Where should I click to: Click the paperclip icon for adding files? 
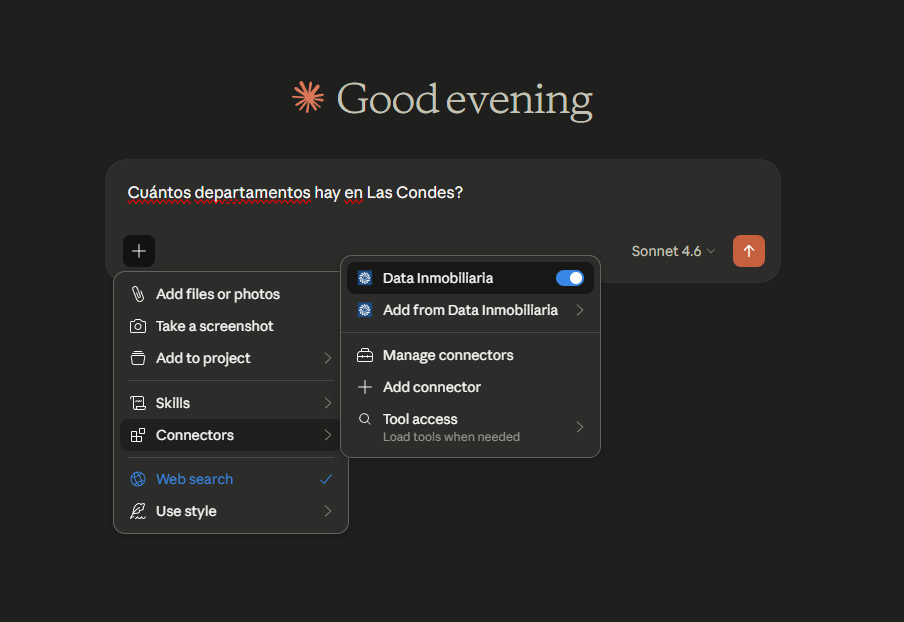coord(138,294)
